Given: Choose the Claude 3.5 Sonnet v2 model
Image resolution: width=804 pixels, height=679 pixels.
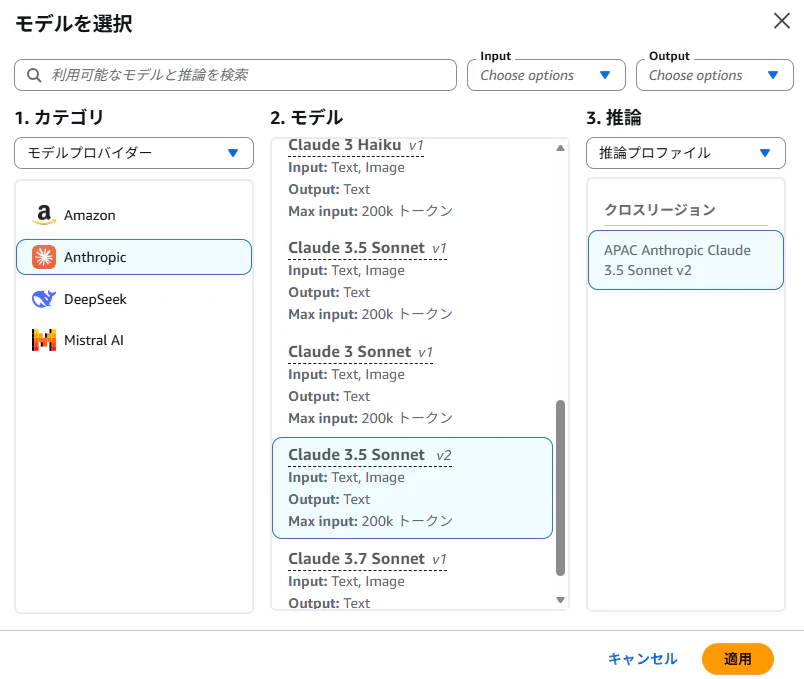Looking at the screenshot, I should (412, 488).
